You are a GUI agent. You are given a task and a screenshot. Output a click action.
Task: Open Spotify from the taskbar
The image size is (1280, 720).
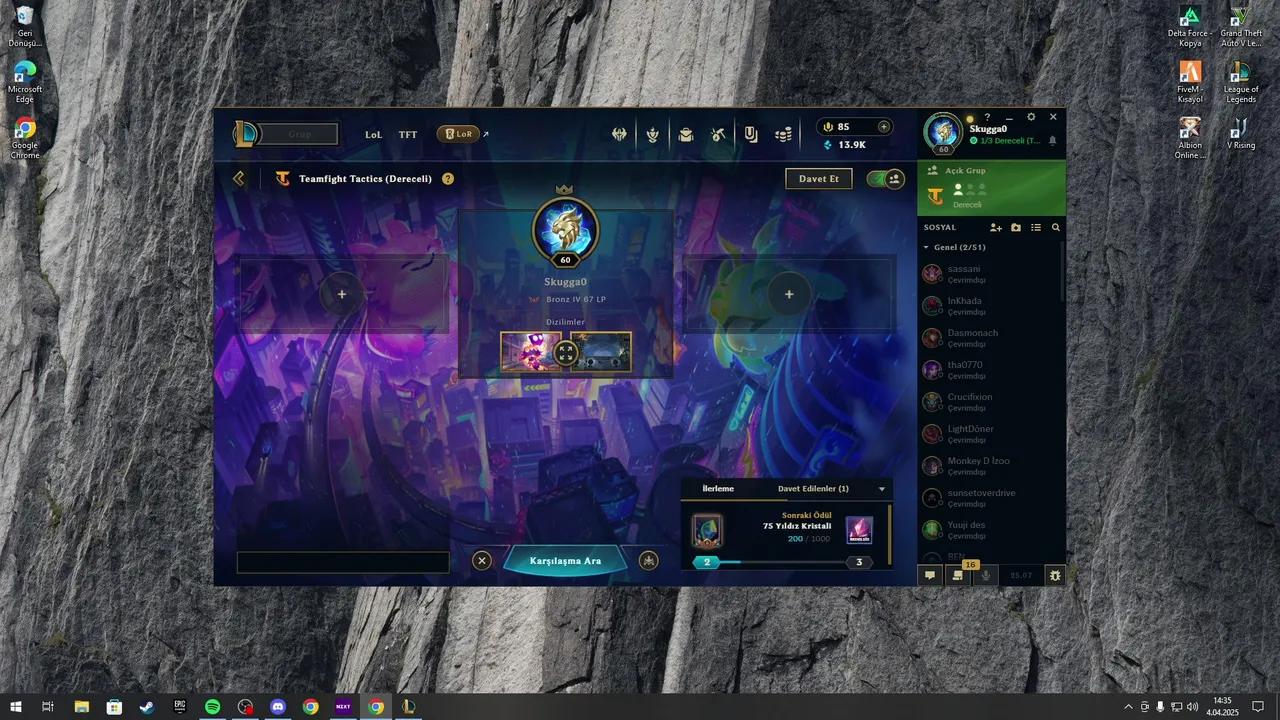212,706
